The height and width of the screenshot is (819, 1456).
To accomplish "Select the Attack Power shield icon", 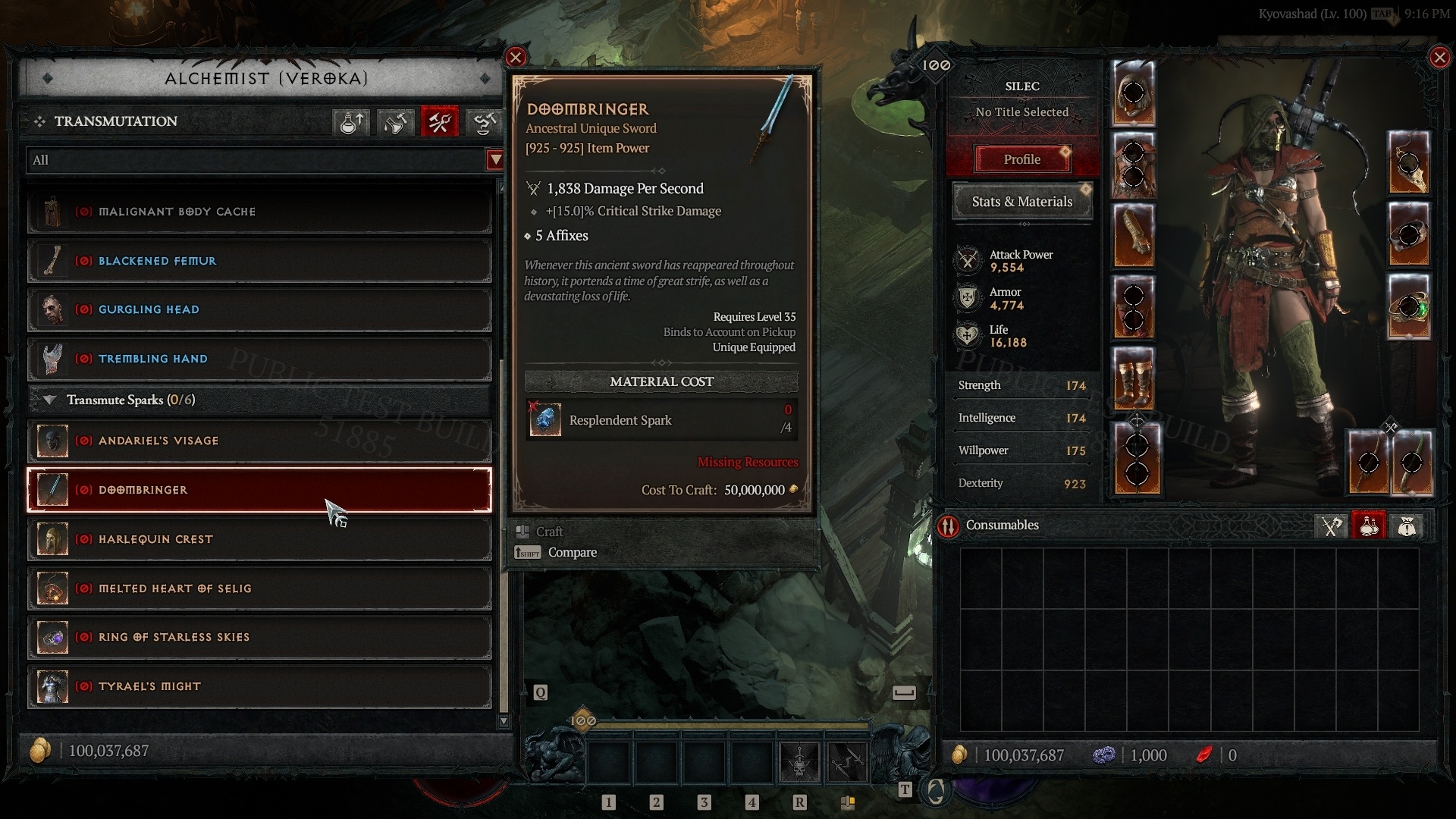I will tap(966, 260).
